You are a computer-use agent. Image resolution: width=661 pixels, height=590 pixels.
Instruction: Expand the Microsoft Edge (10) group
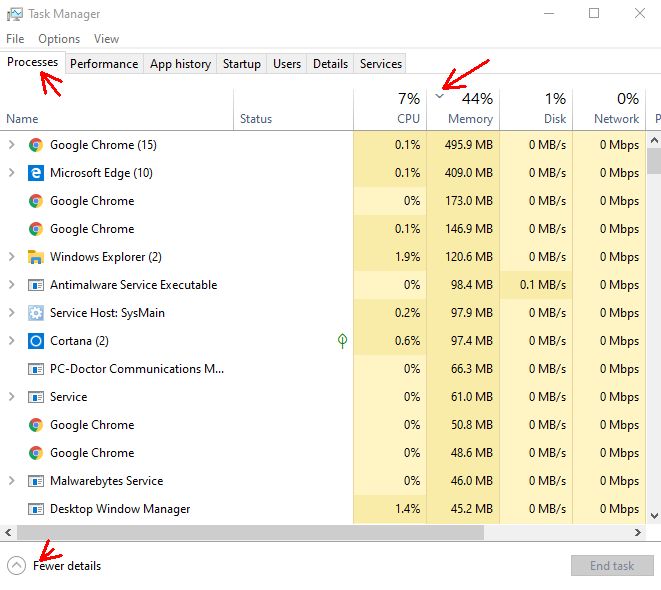(11, 173)
